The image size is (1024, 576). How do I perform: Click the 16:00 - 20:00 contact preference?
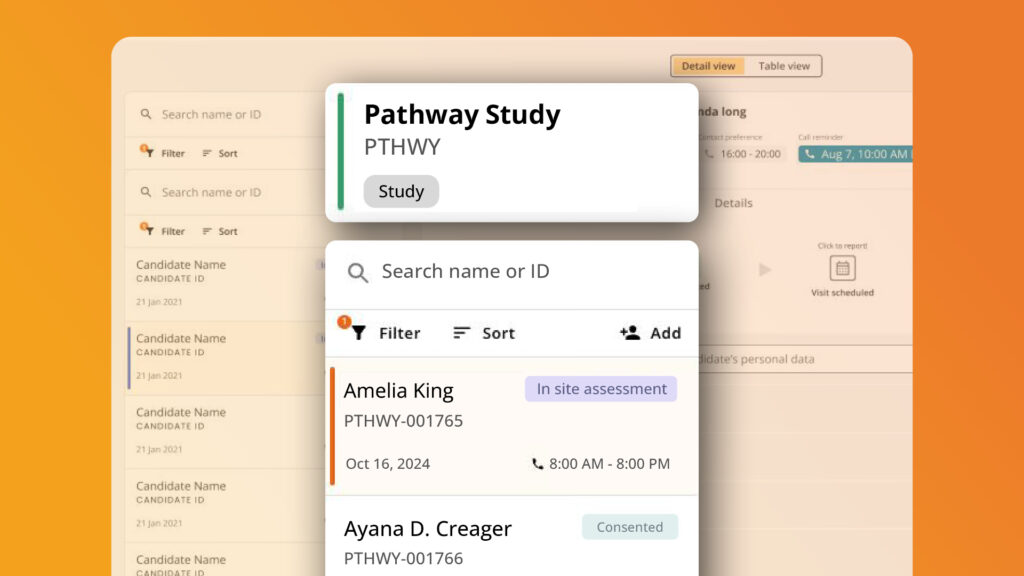(x=750, y=154)
